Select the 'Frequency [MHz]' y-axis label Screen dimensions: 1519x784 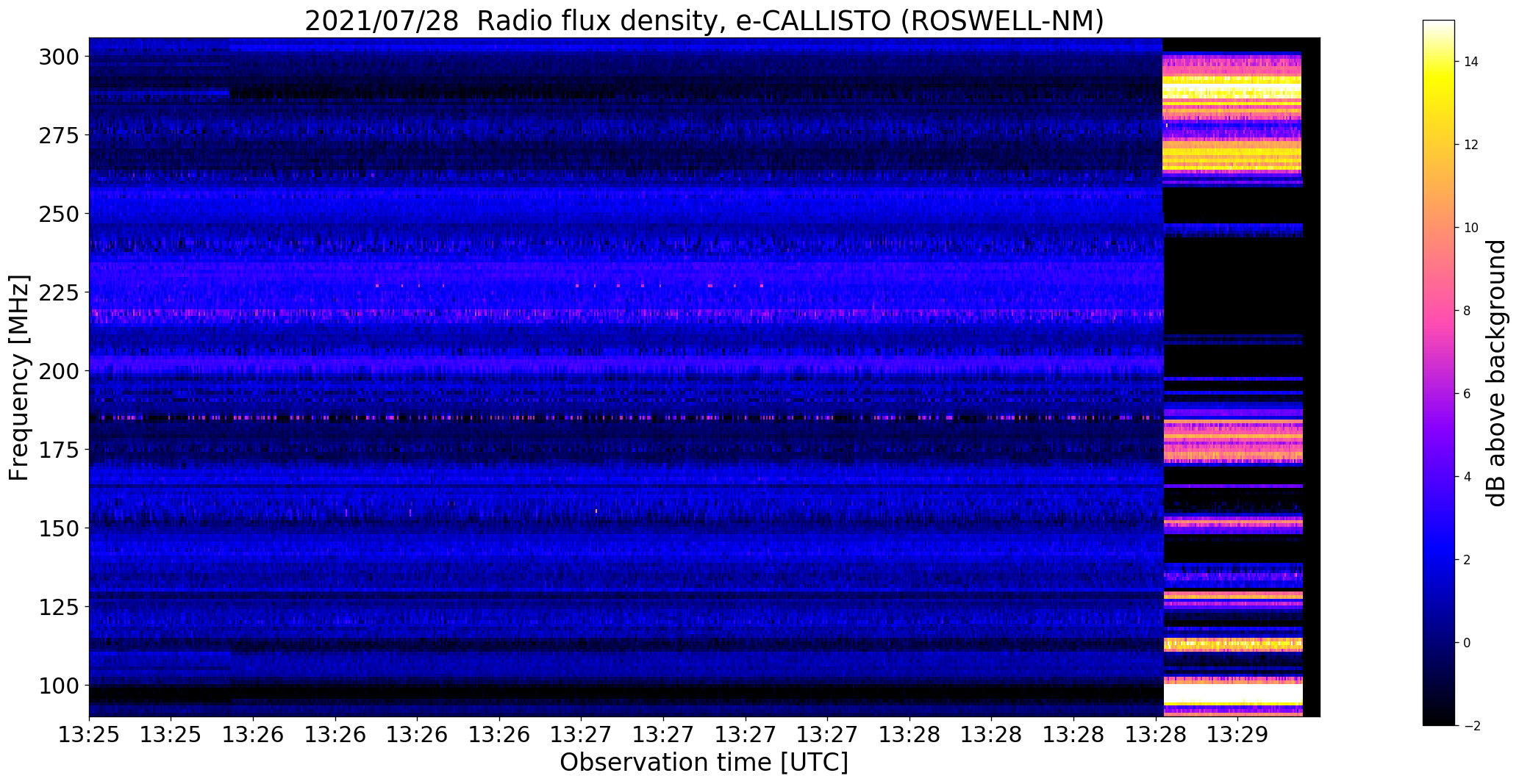tap(19, 378)
